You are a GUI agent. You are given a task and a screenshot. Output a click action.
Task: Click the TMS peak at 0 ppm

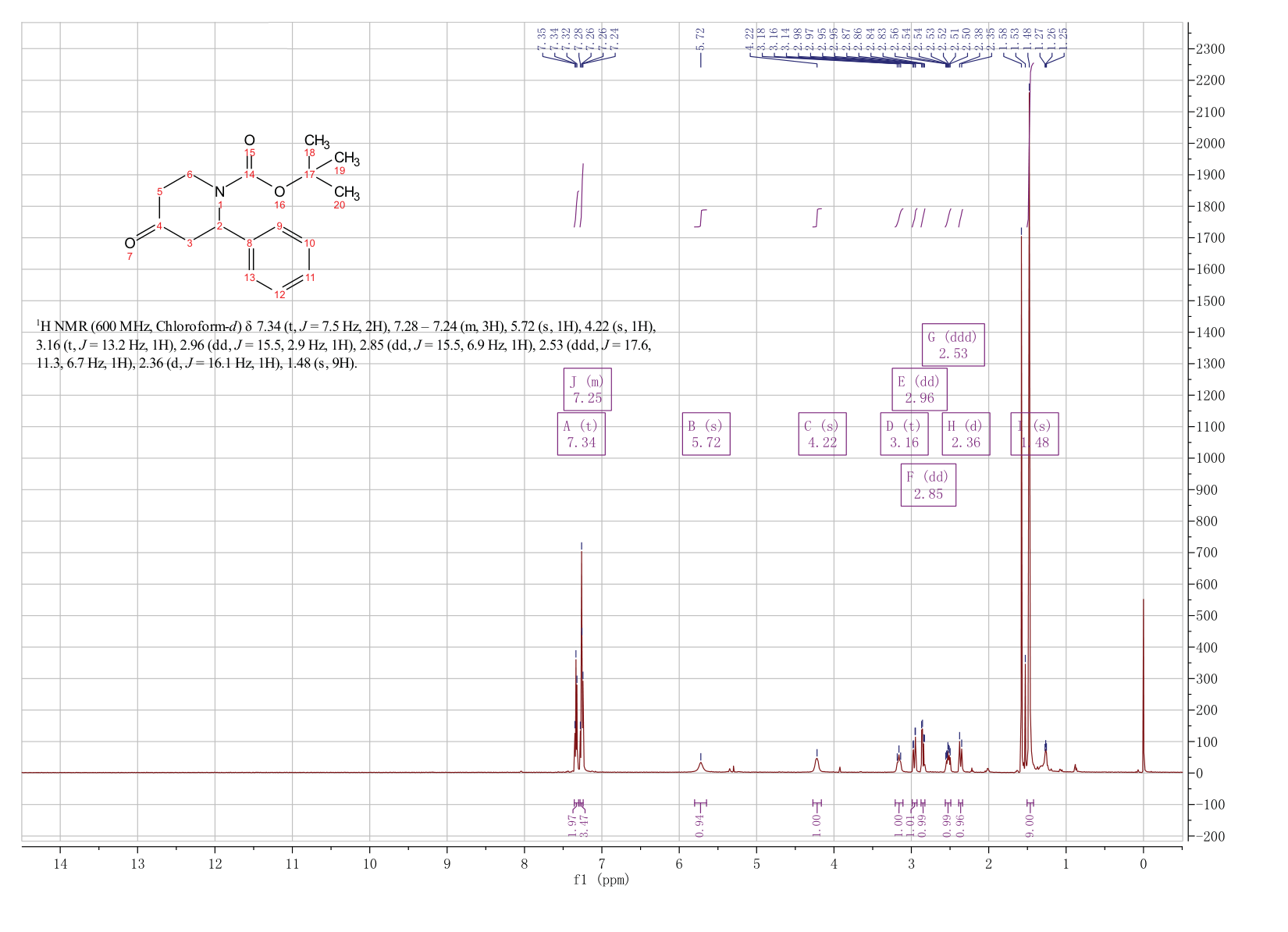(x=1143, y=687)
